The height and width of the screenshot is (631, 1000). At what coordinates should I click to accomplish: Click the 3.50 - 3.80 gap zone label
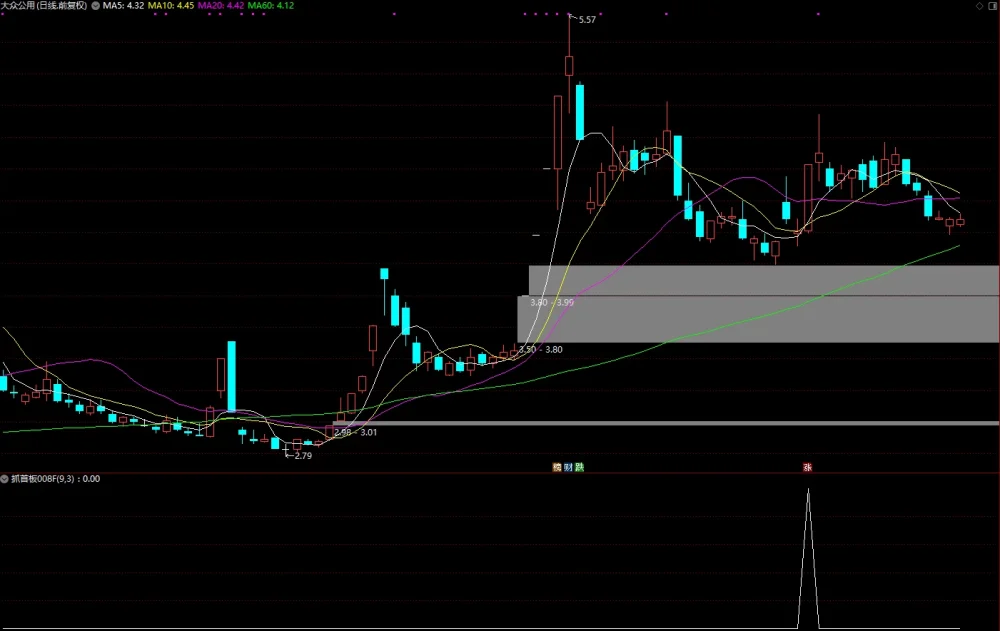(541, 350)
